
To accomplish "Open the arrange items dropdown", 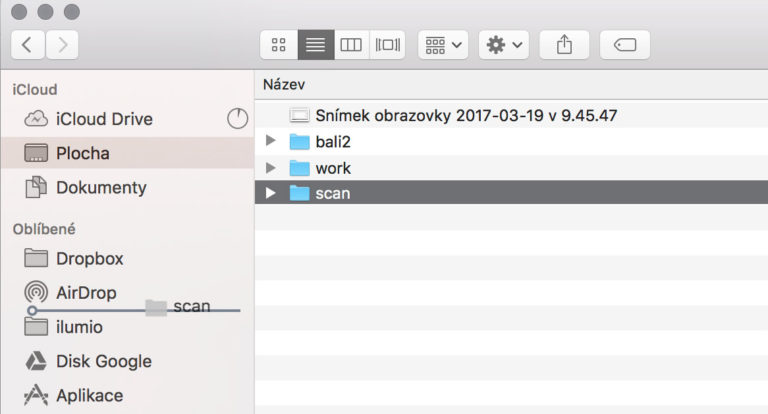I will tap(444, 45).
